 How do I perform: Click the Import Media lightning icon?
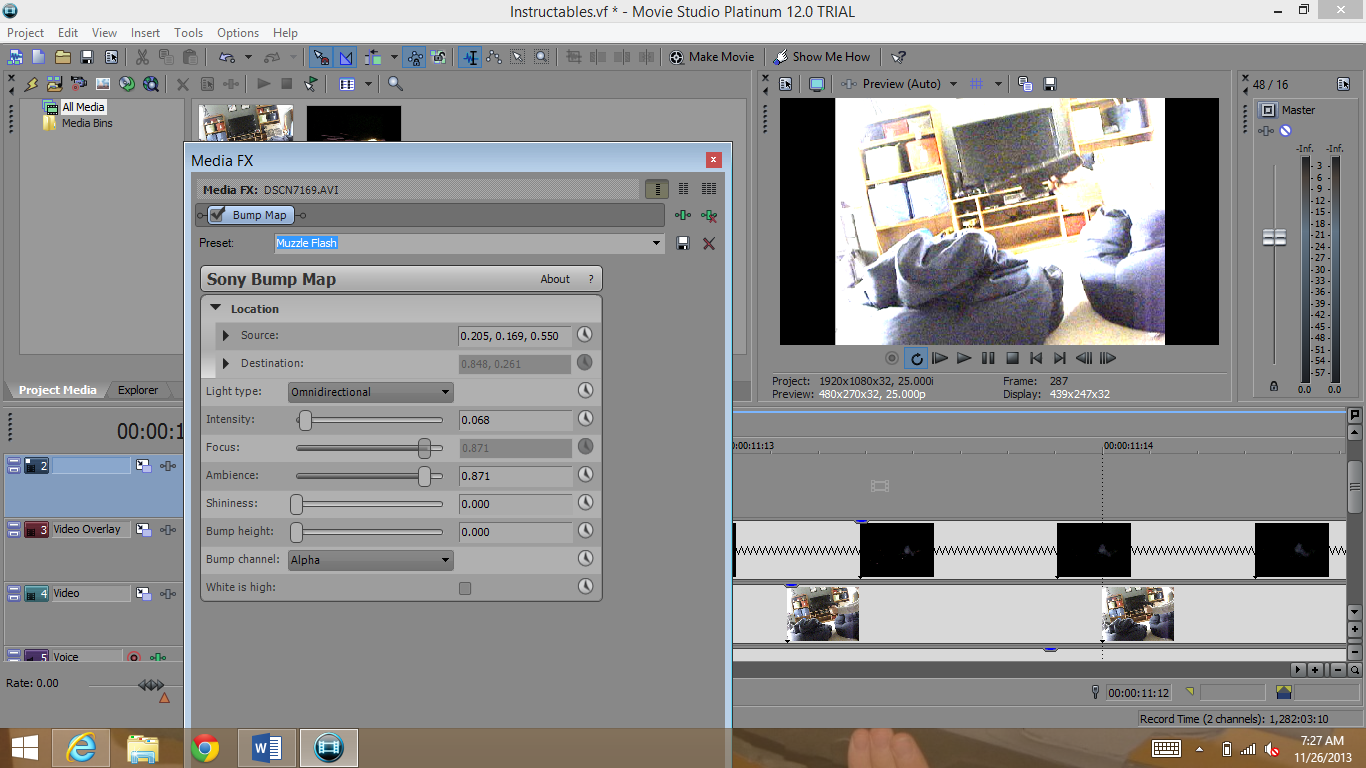pyautogui.click(x=31, y=84)
